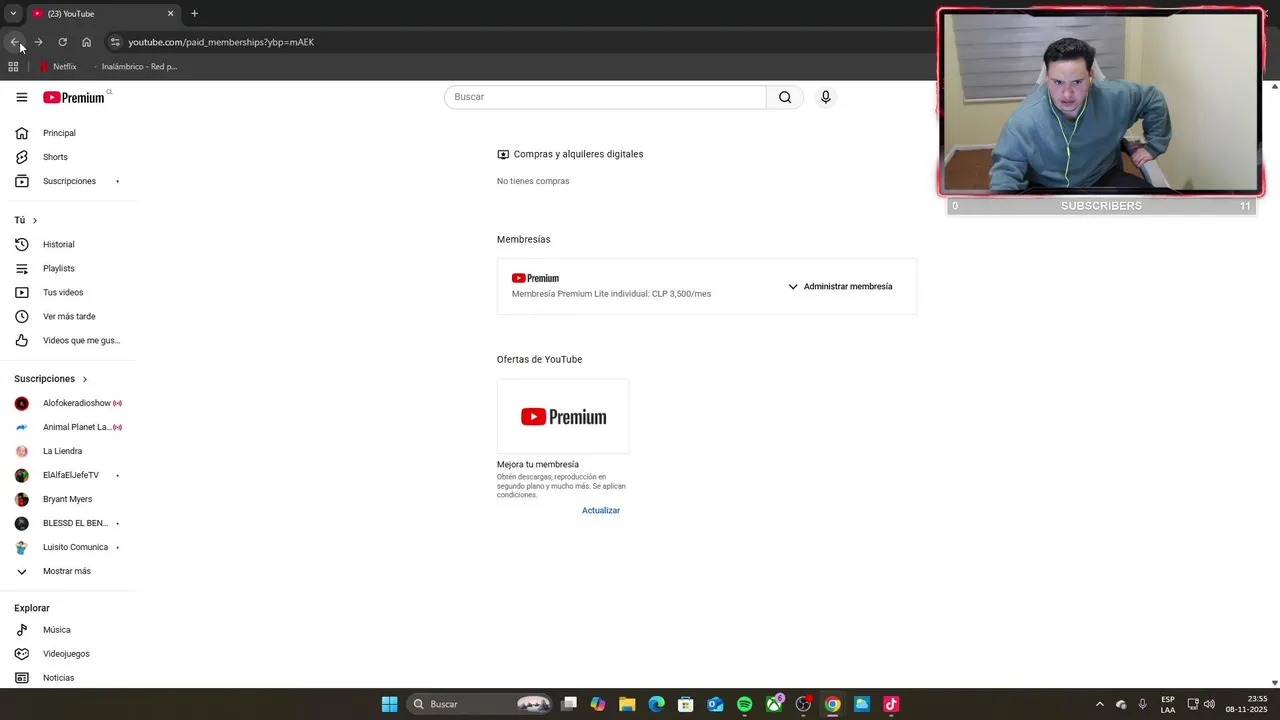Screen dimensions: 1280x720
Task: Click the YouTube Premium logo
Action: (x=73, y=97)
